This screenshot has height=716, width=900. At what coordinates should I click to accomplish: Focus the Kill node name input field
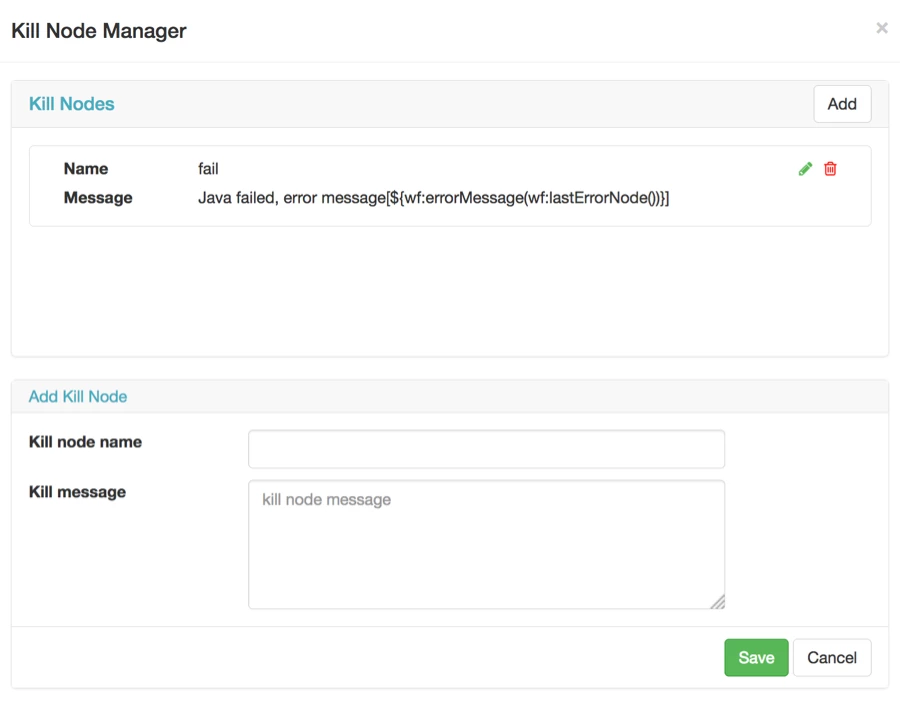pyautogui.click(x=486, y=449)
